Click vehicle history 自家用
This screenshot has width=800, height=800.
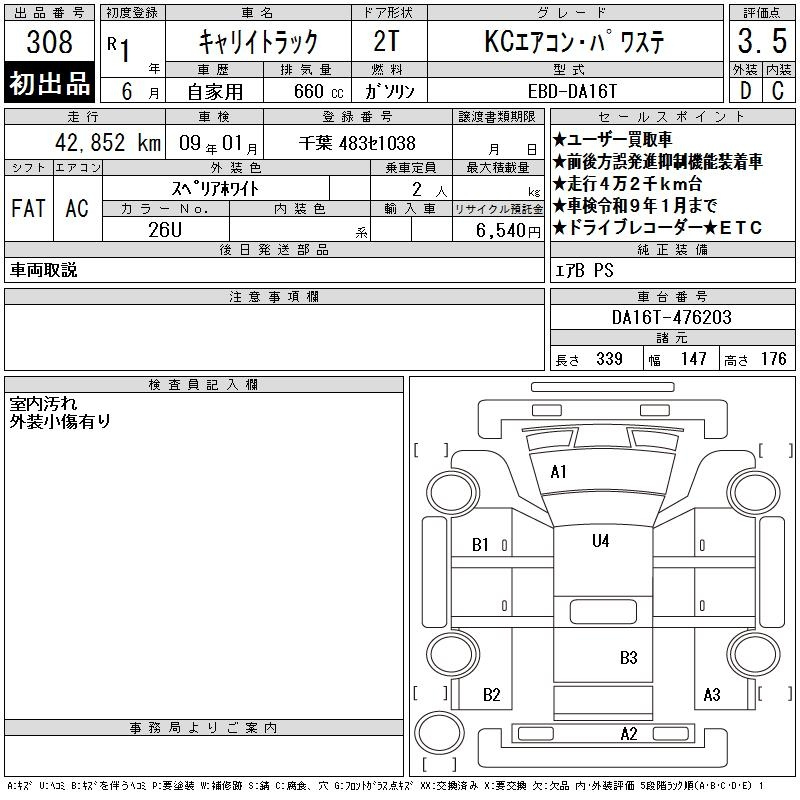(215, 92)
